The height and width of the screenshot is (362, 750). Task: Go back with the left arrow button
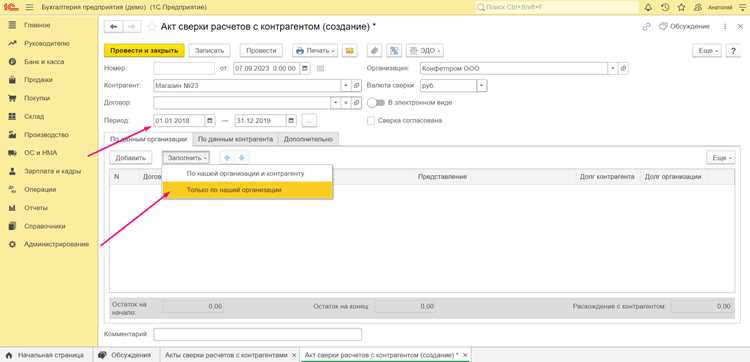114,27
